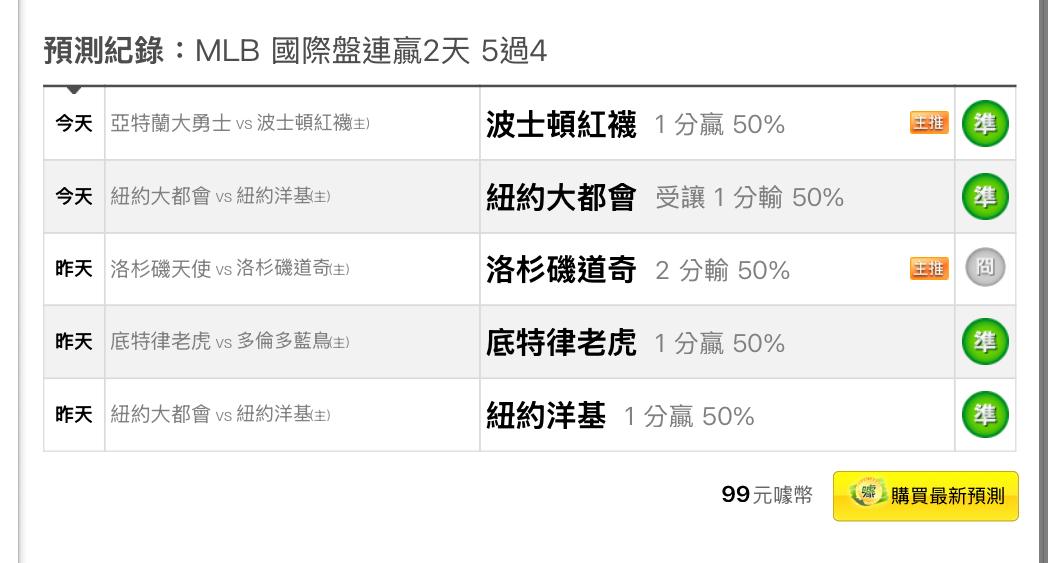
Task: Open 洛杉磯天使 vs 洛杉磯道奇 matchup
Action: (x=230, y=268)
